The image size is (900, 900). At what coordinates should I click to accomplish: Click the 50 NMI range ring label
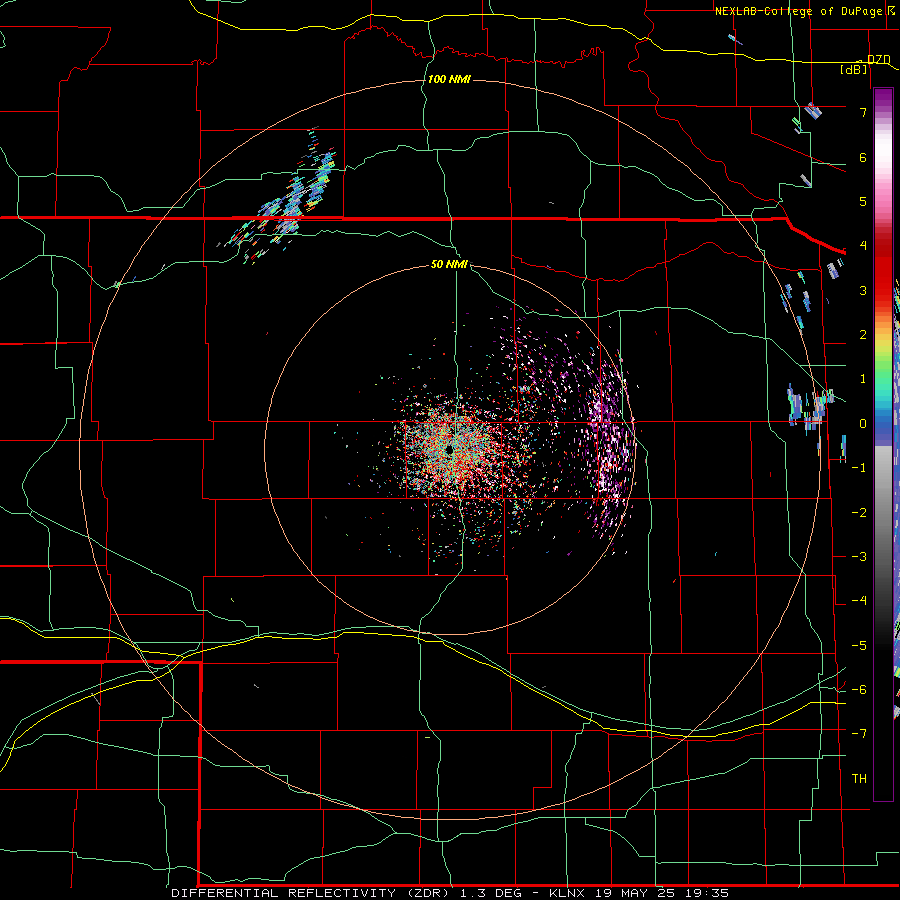click(449, 264)
